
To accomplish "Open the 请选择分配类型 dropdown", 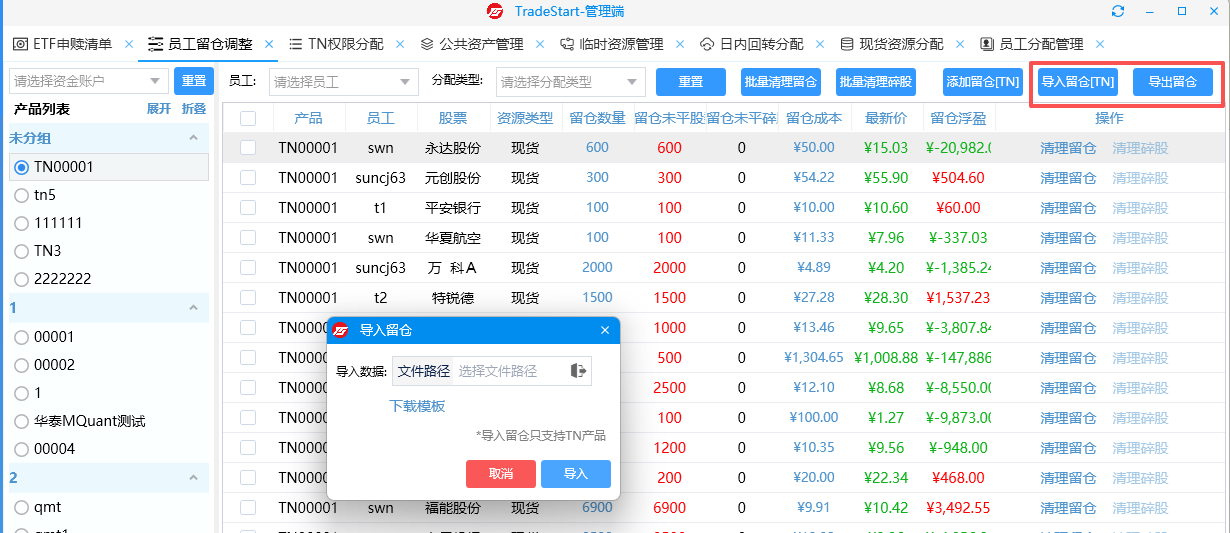I will [570, 81].
